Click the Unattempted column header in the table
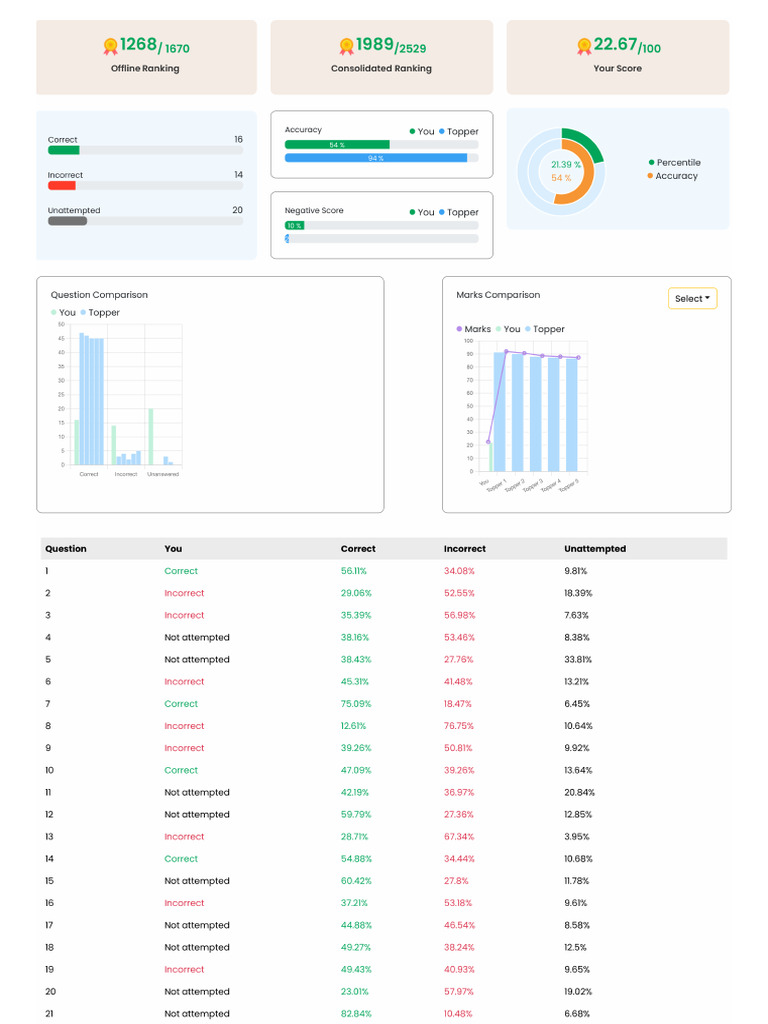Screen dimensions: 768x1024 (594, 549)
